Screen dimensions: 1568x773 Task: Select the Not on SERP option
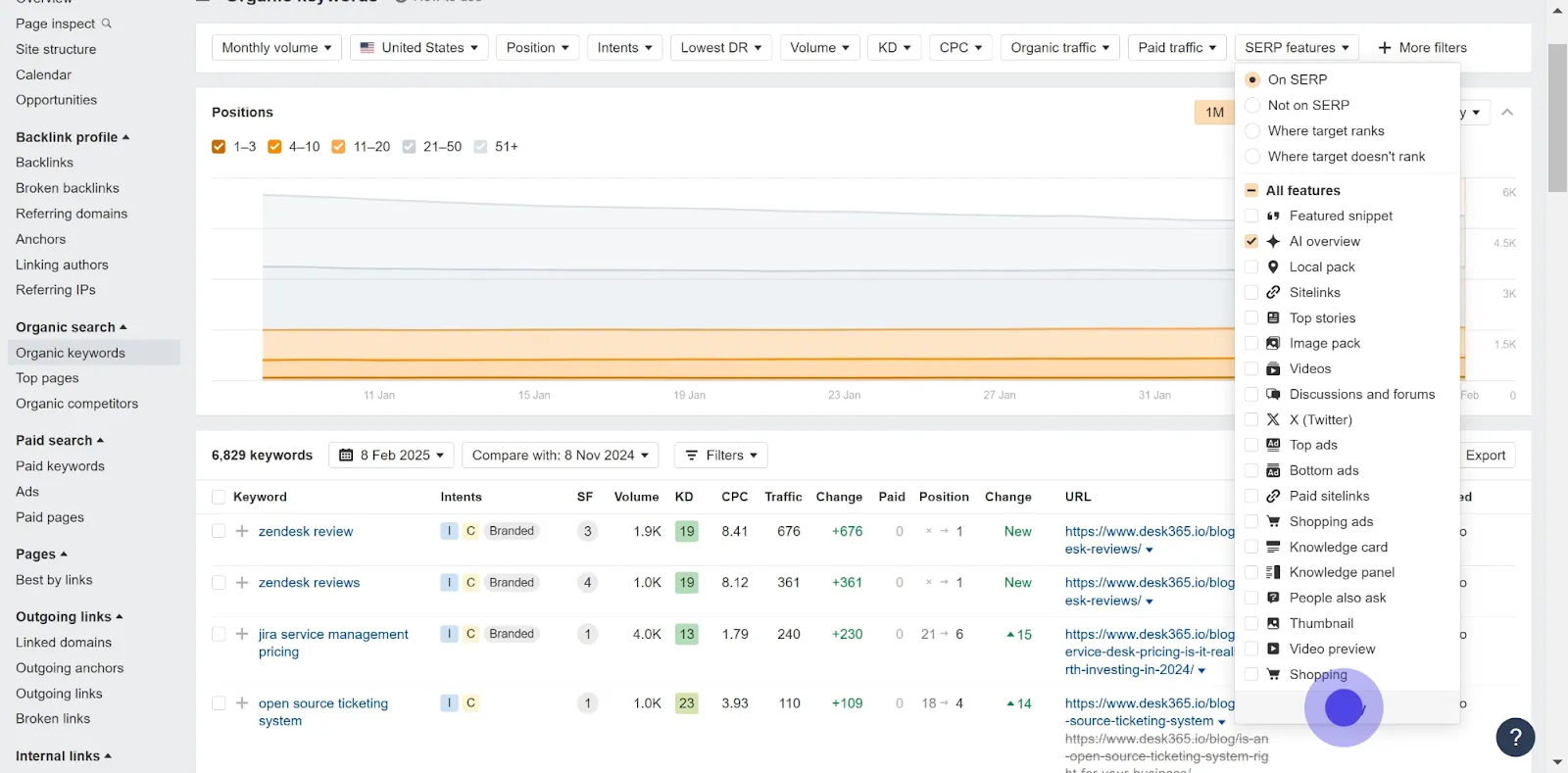coord(1252,105)
